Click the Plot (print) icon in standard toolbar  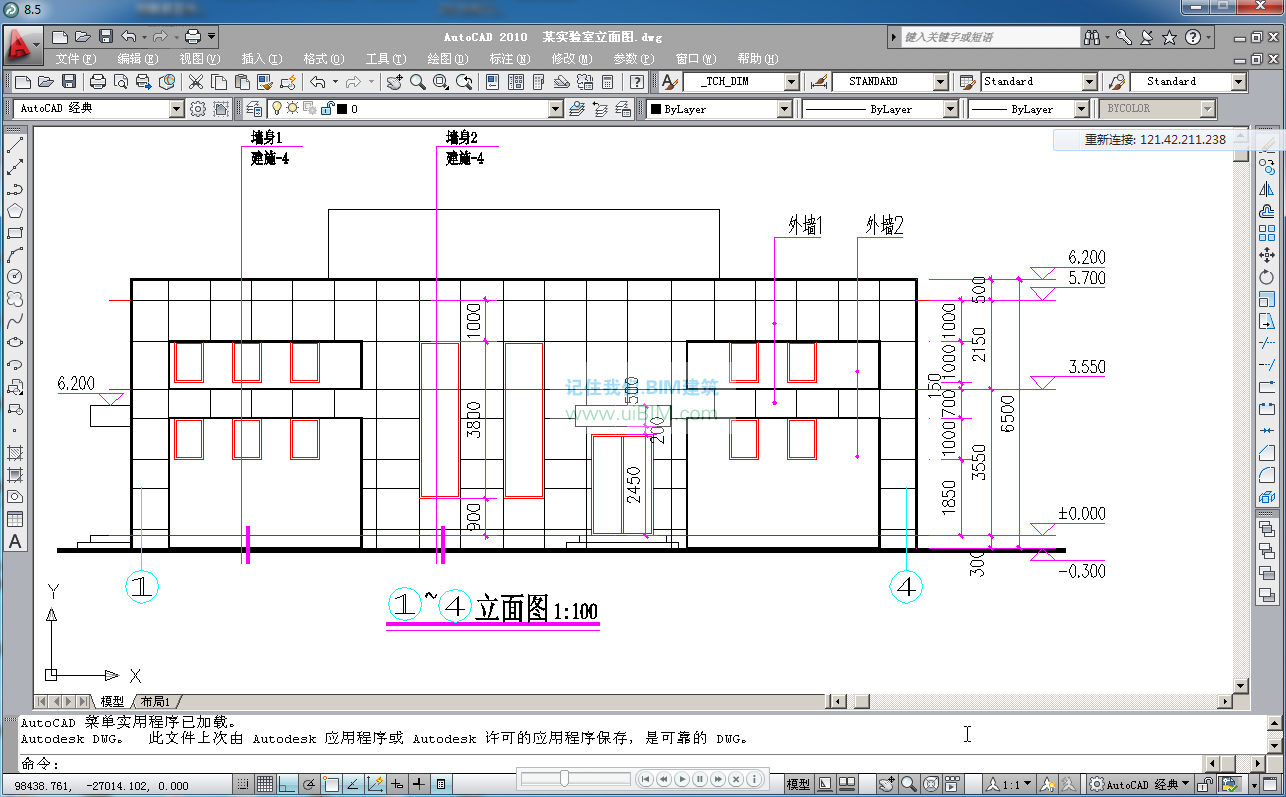coord(98,82)
